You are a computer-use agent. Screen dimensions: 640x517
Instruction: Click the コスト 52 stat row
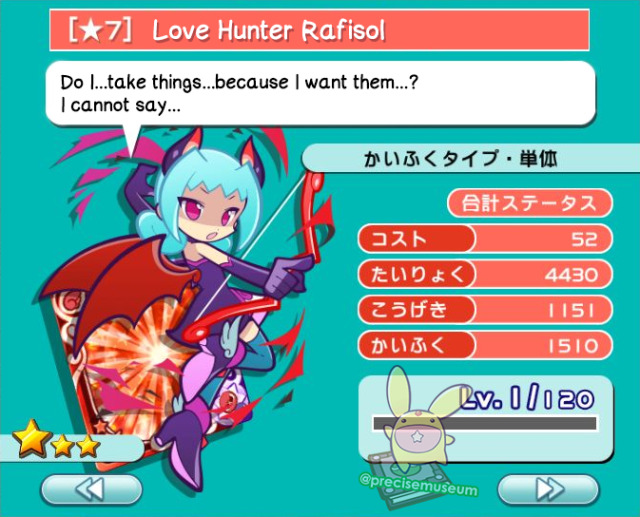coord(485,239)
